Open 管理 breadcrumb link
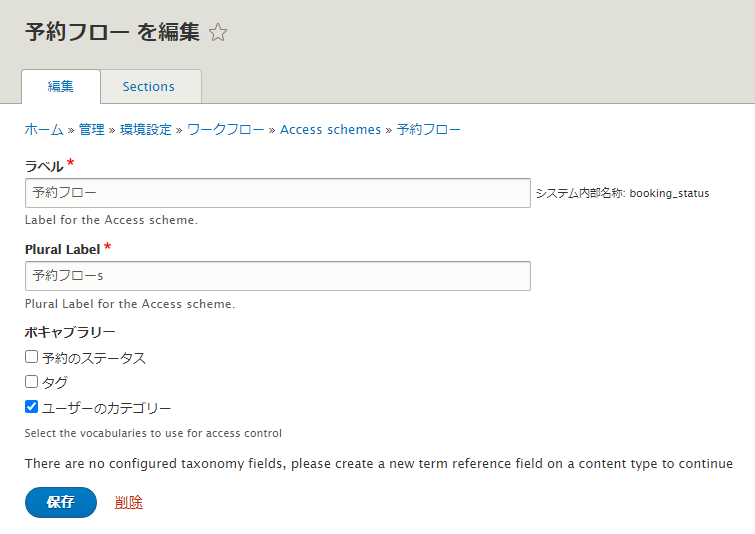755x534 pixels. pos(91,130)
